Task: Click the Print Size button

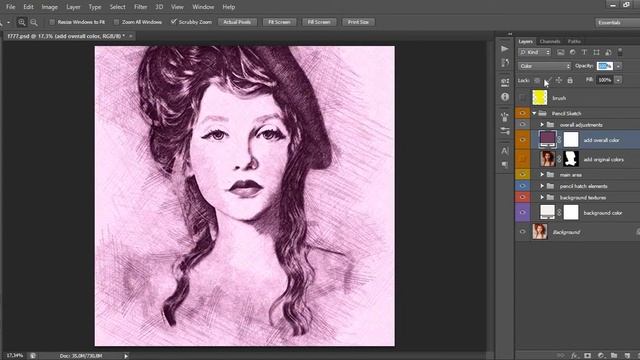Action: tap(358, 22)
